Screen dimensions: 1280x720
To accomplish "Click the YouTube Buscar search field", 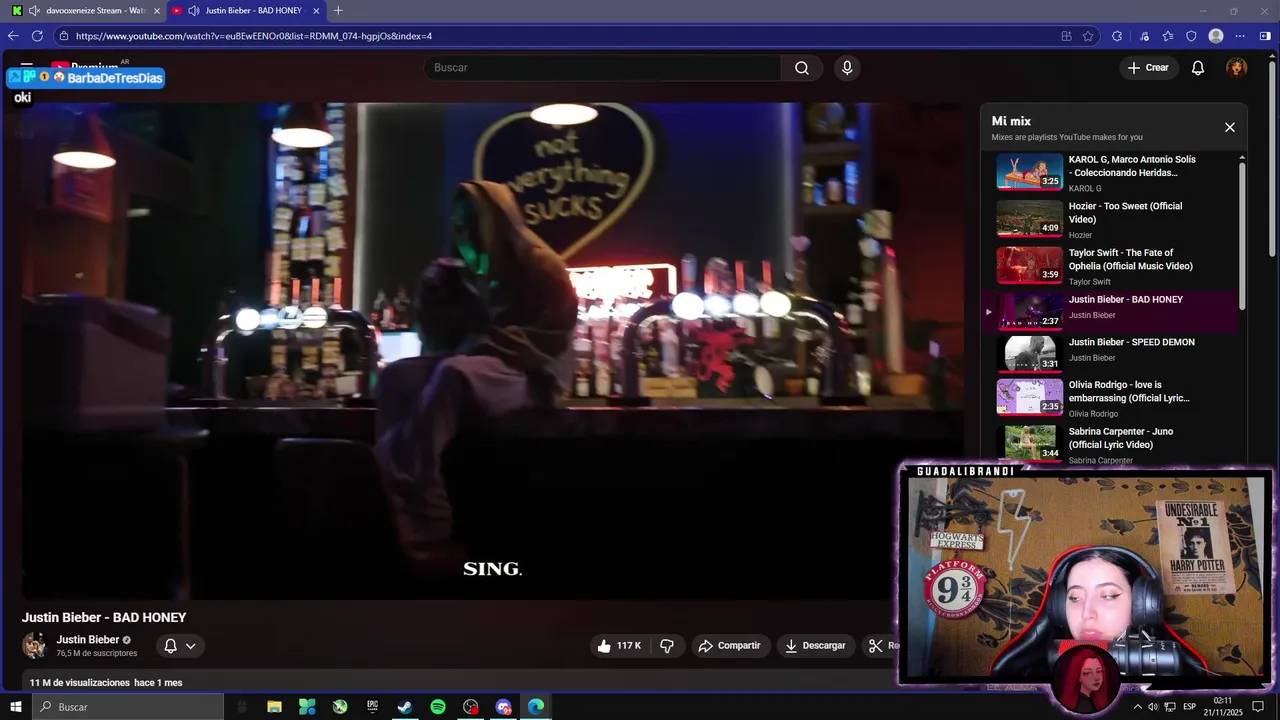I will [603, 68].
